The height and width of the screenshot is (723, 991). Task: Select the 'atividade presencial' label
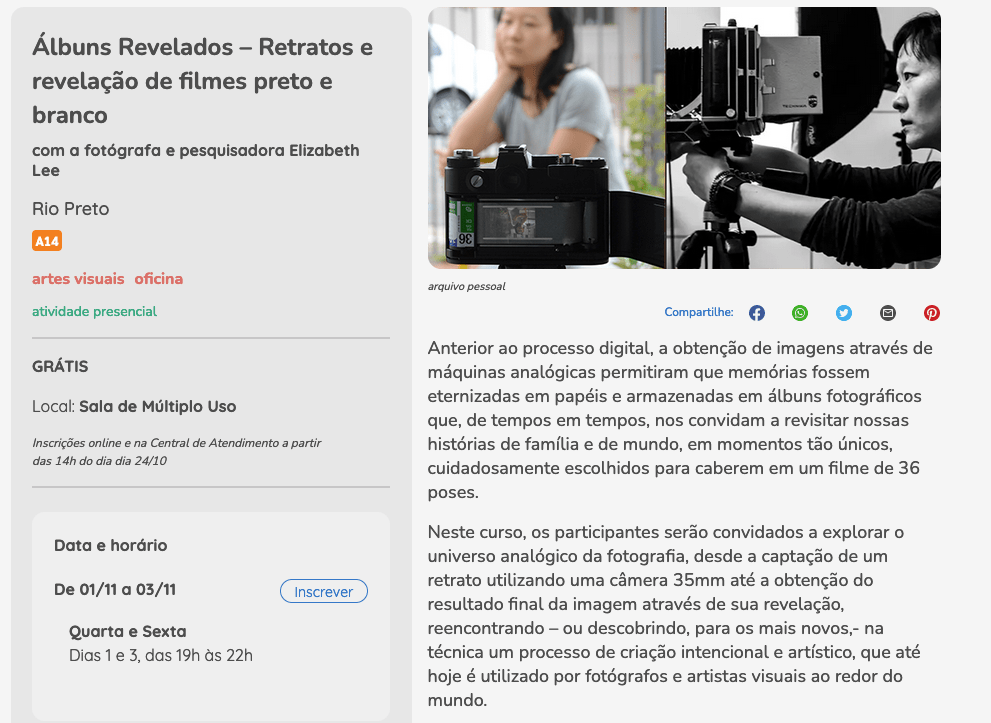[94, 311]
